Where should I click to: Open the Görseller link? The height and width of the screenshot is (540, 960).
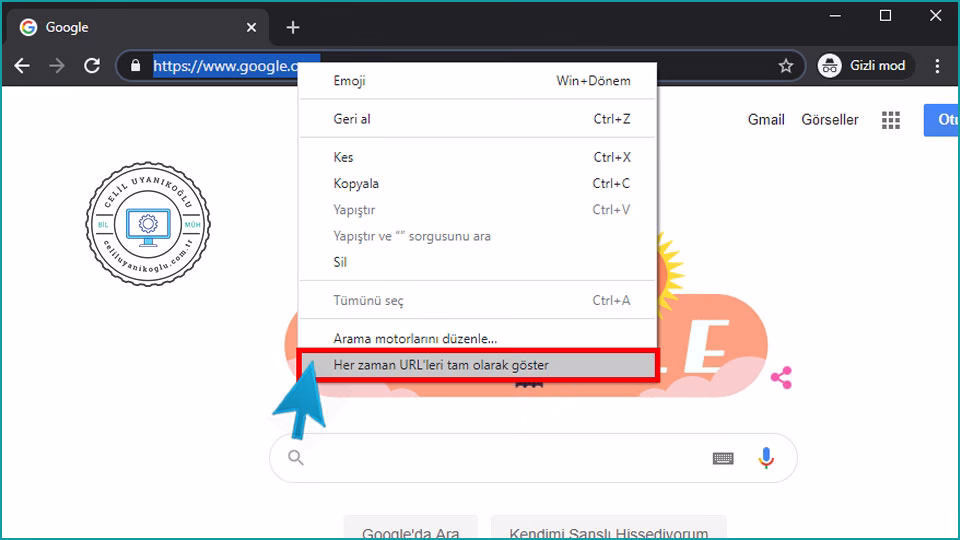830,119
